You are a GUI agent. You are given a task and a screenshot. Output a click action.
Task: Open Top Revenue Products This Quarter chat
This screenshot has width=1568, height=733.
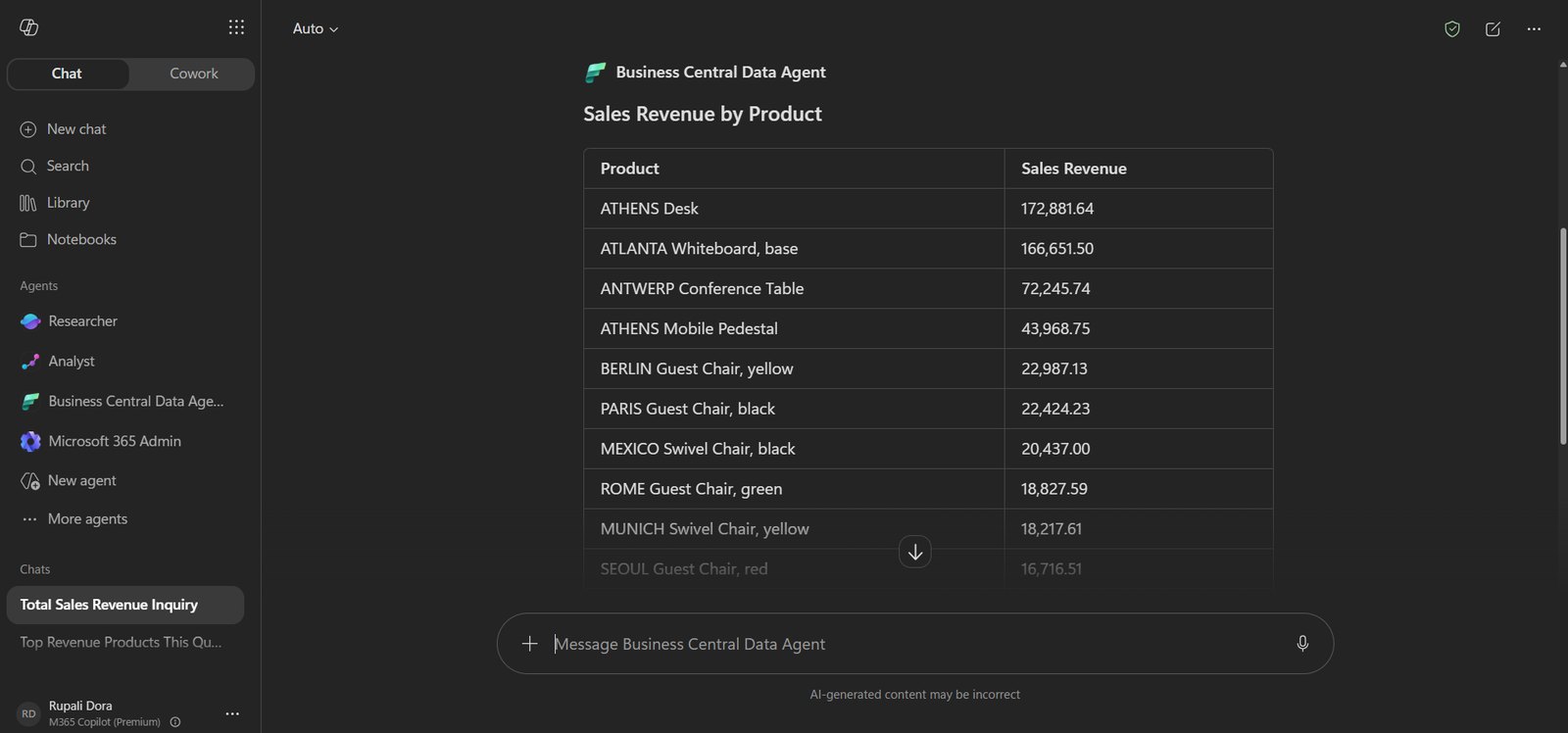125,643
